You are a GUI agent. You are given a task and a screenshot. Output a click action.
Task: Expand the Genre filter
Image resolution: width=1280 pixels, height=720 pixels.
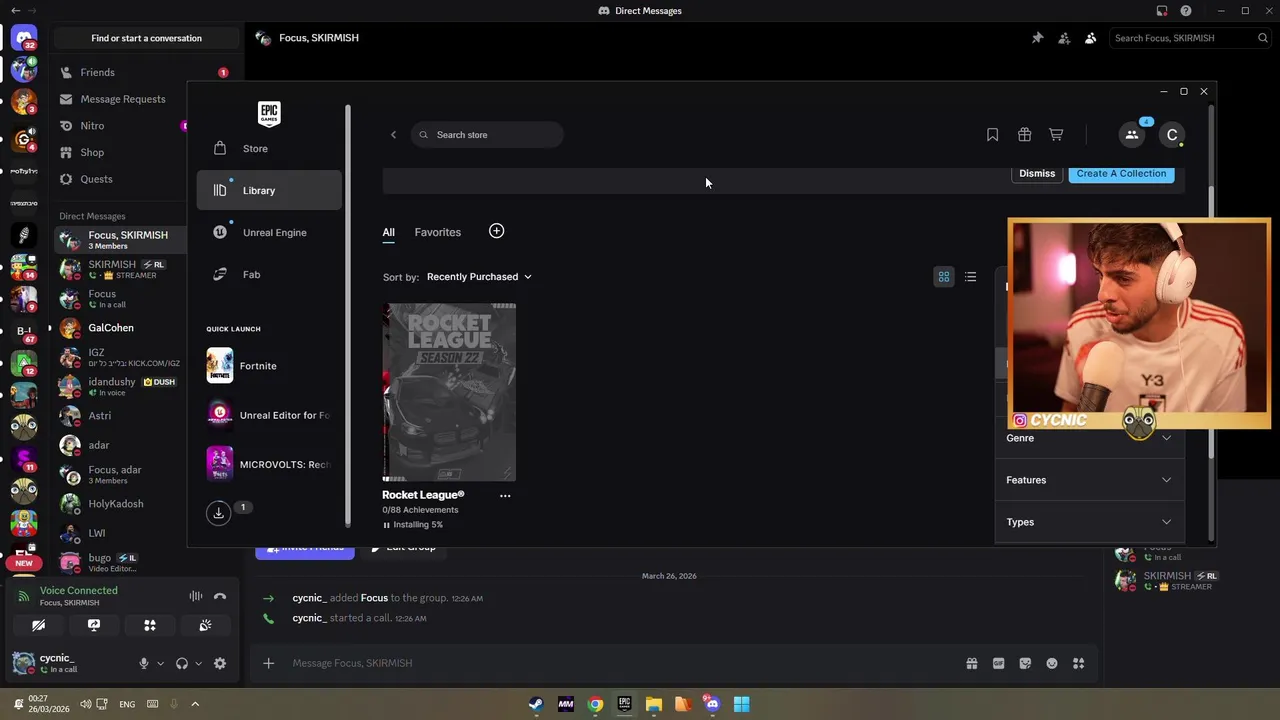tap(1090, 438)
